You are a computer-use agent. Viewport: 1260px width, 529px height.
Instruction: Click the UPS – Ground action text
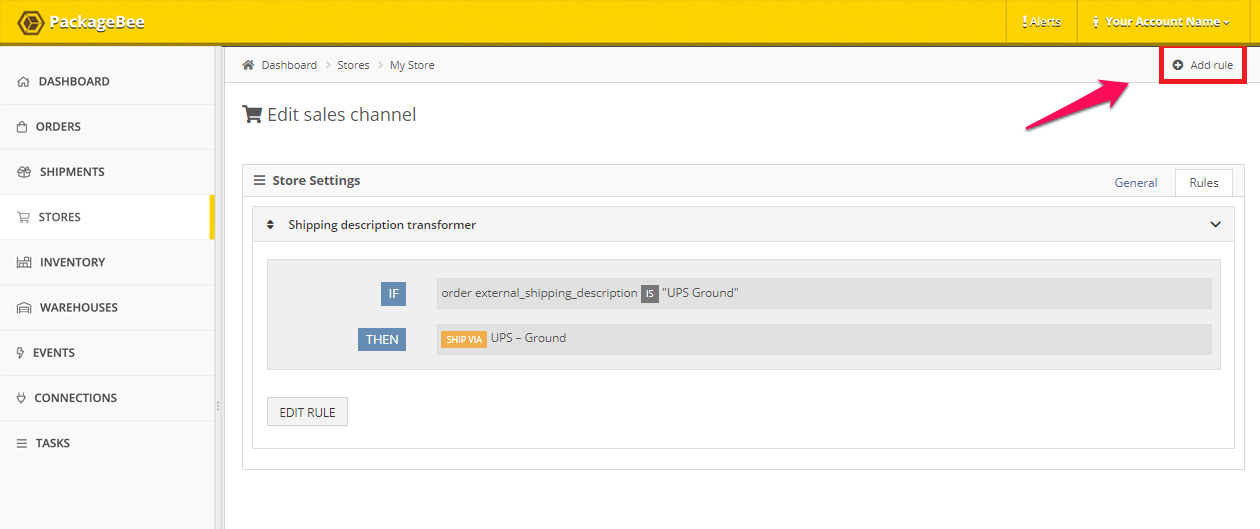(x=528, y=338)
